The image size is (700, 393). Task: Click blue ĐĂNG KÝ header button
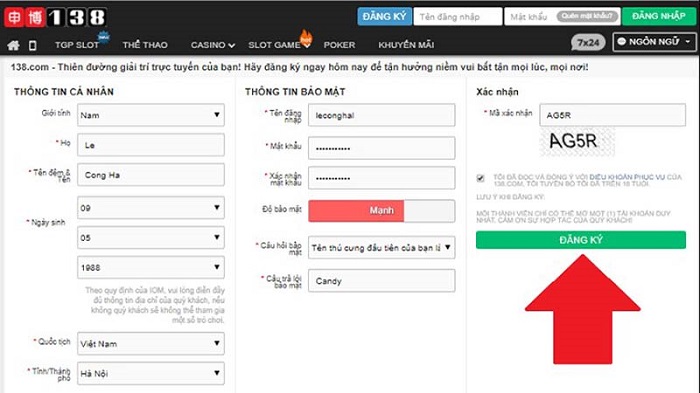pos(384,17)
